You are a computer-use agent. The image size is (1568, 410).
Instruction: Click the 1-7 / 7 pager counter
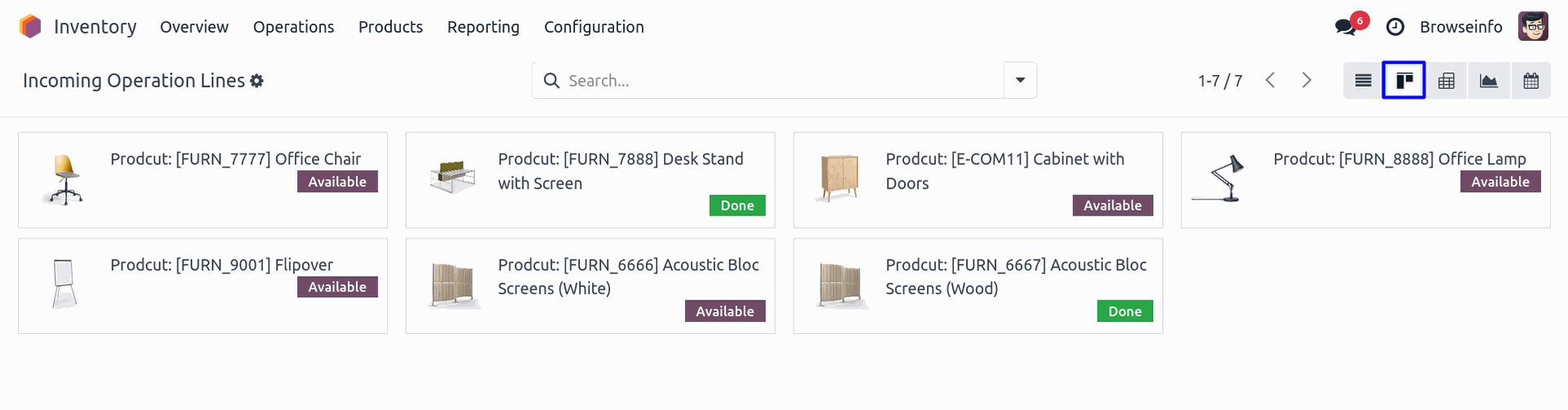pos(1219,81)
